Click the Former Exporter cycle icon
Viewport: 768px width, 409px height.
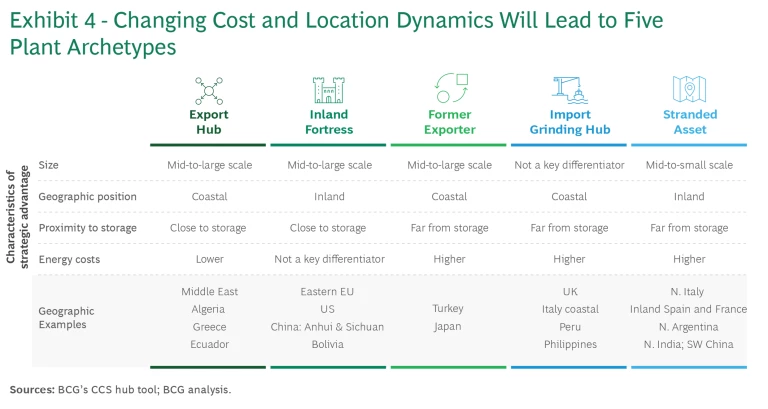(x=451, y=88)
